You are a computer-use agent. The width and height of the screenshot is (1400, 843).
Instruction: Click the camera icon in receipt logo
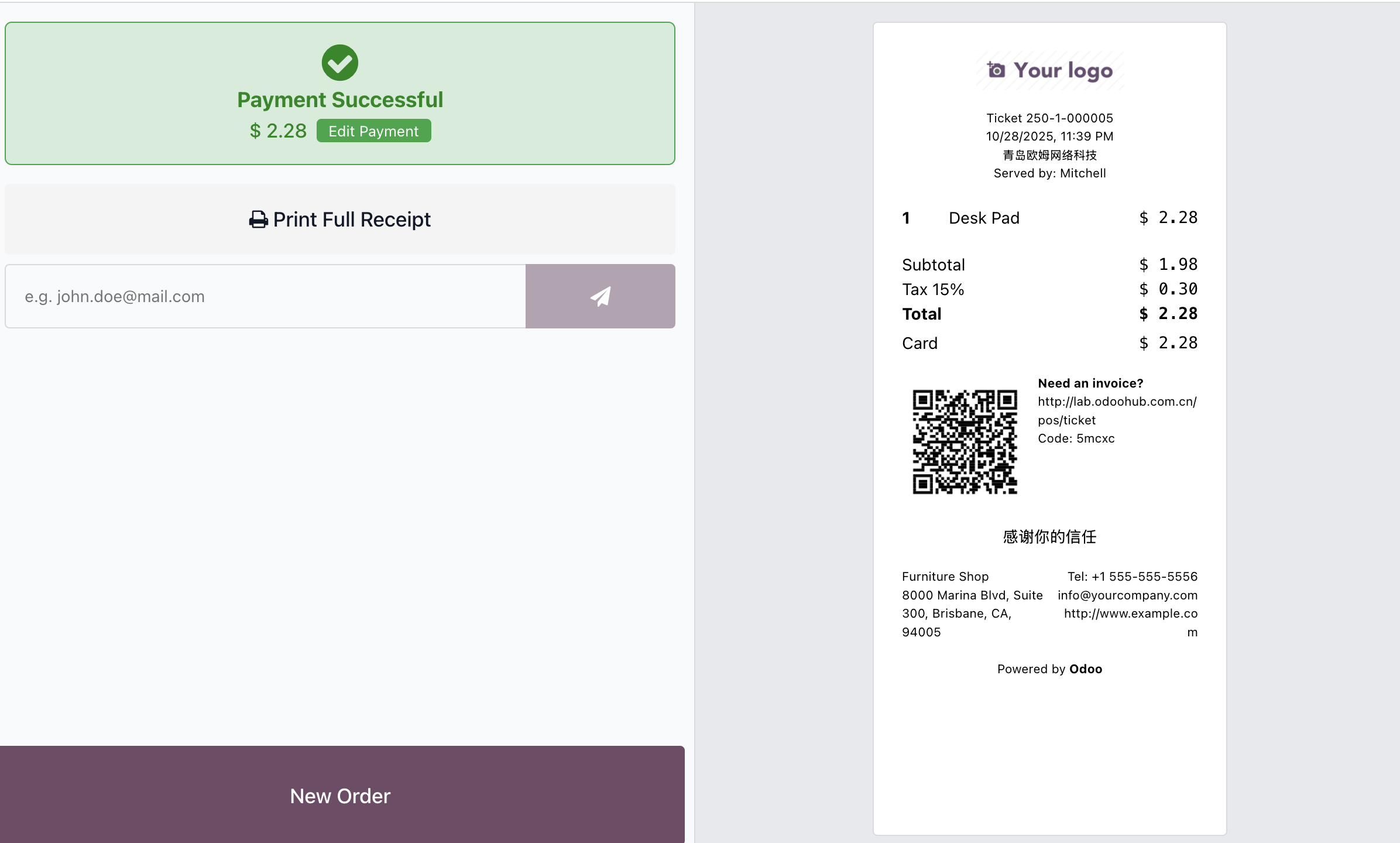click(996, 70)
